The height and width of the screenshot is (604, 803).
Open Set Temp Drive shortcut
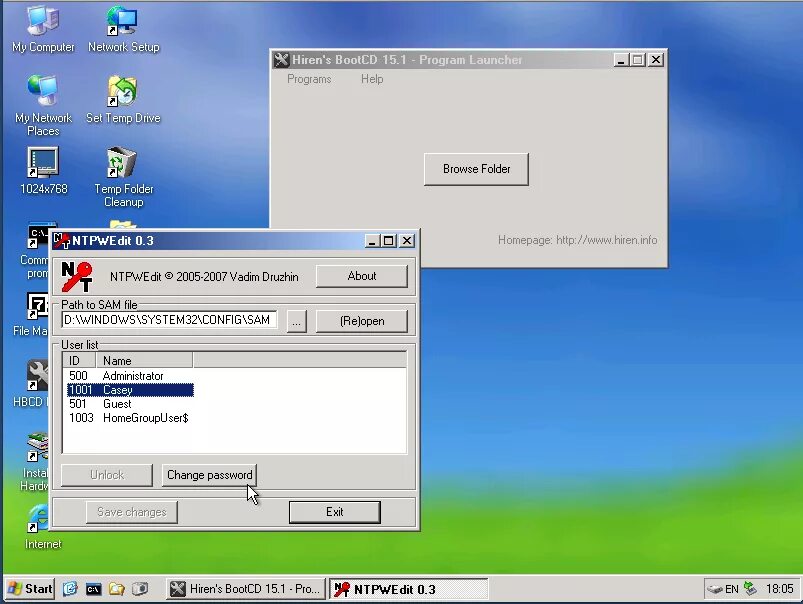[x=123, y=100]
